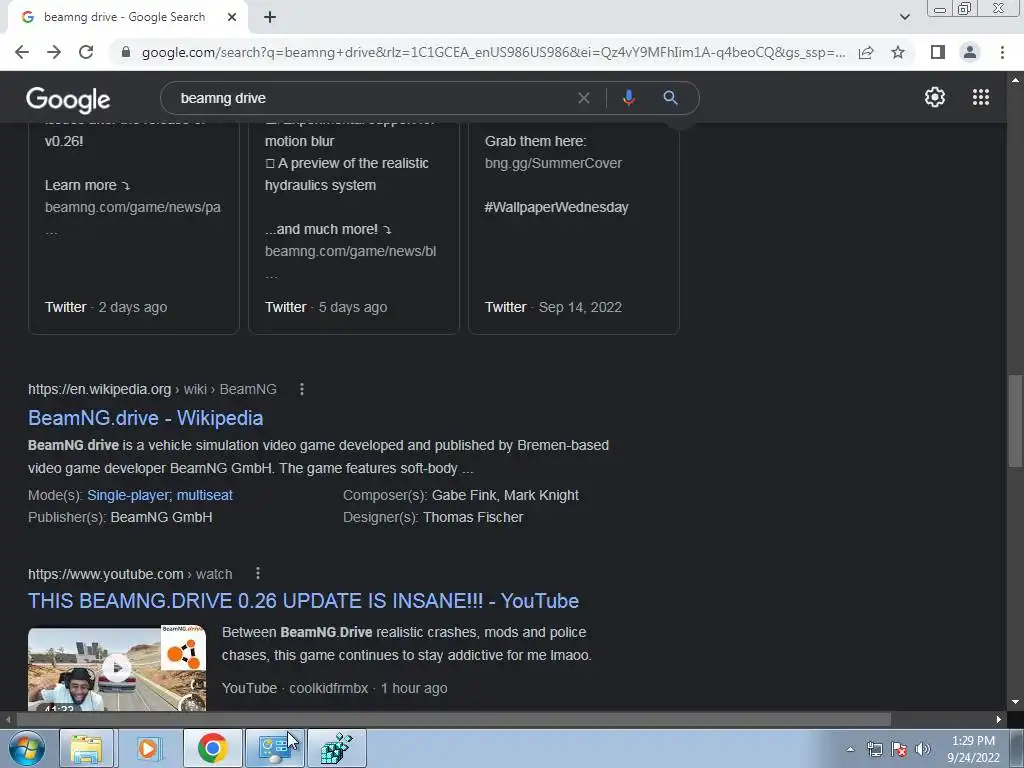Click the horizontal scrollbar thumb
Image resolution: width=1024 pixels, height=768 pixels.
(453, 719)
